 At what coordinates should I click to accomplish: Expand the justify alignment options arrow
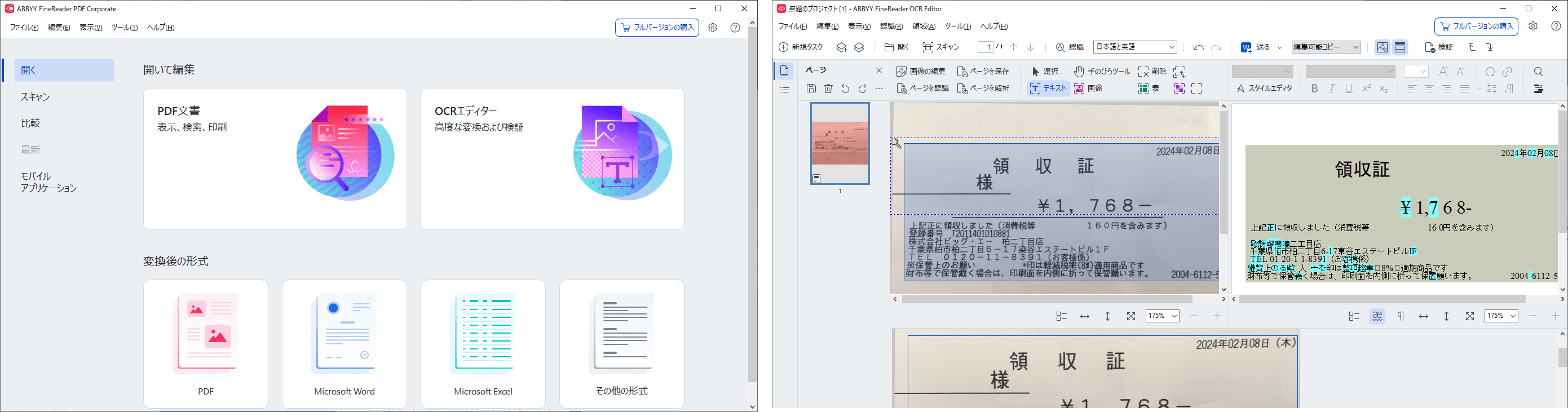1478,89
